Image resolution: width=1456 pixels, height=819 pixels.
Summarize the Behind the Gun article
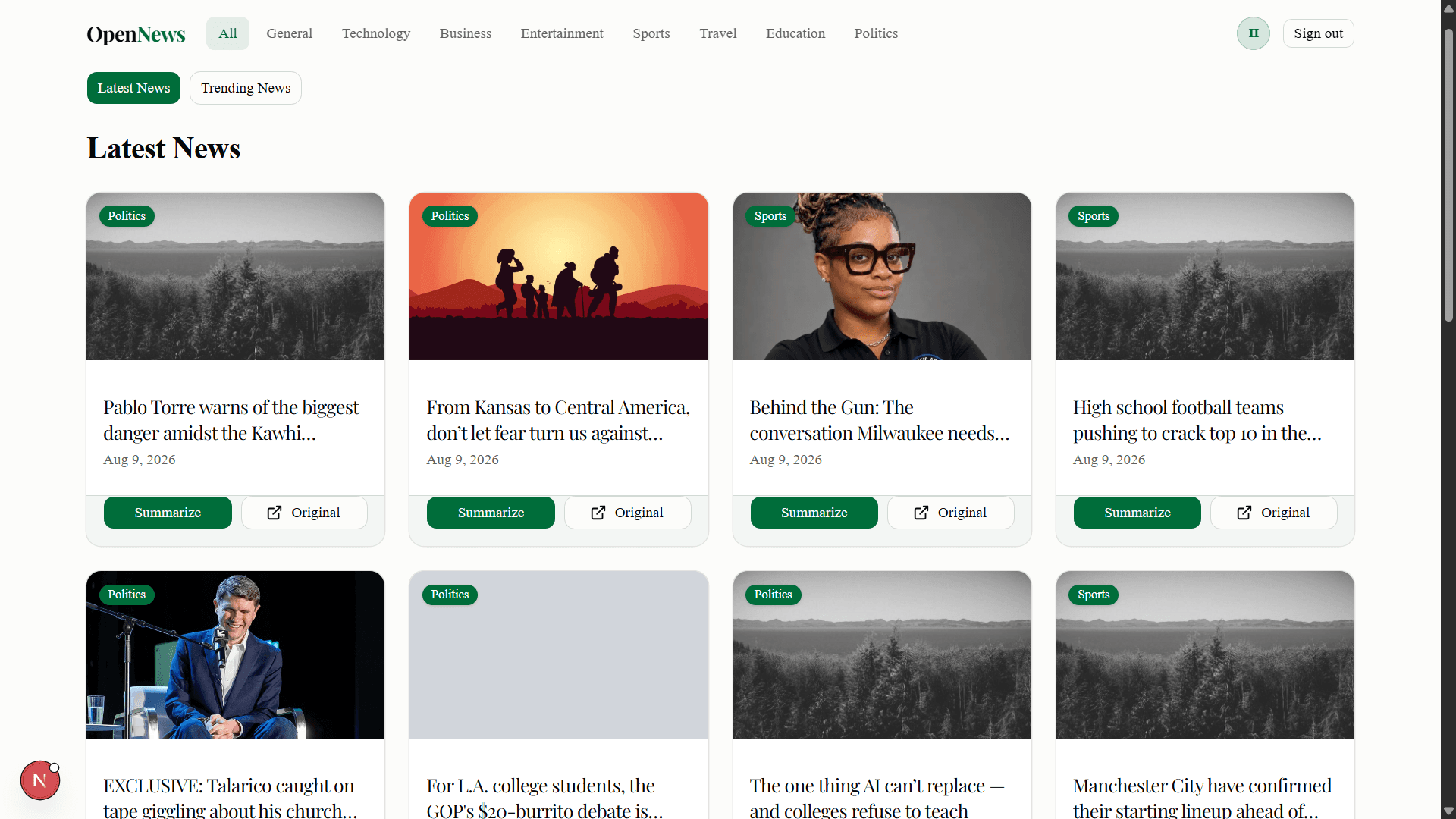click(814, 513)
